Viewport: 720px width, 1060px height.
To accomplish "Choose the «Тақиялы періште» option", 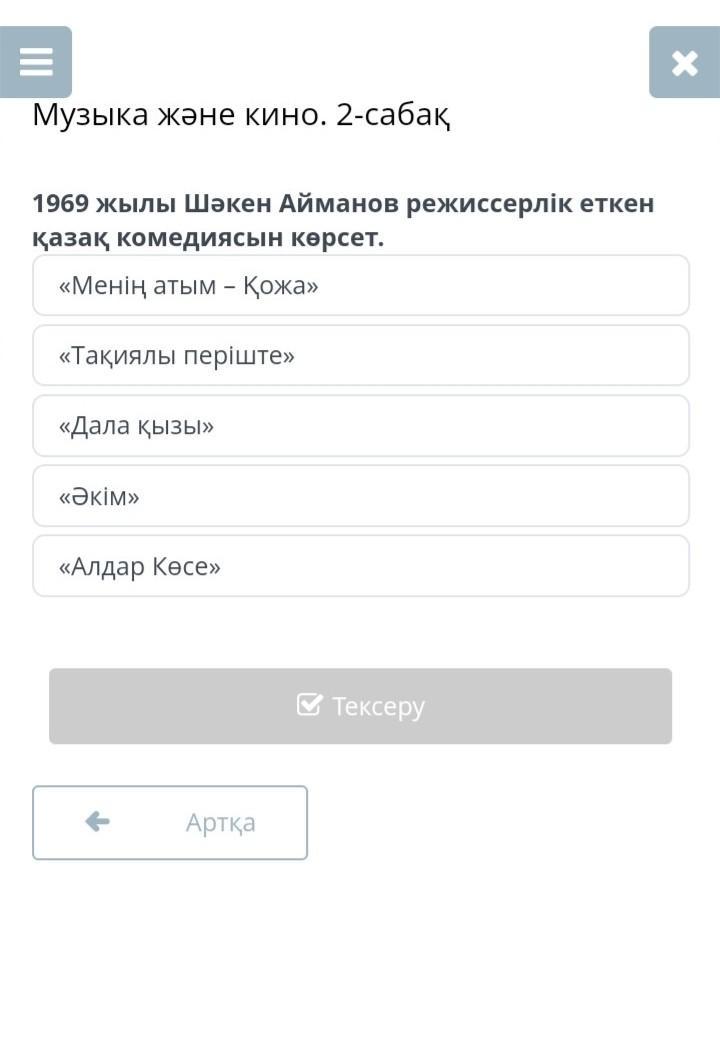I will [360, 356].
